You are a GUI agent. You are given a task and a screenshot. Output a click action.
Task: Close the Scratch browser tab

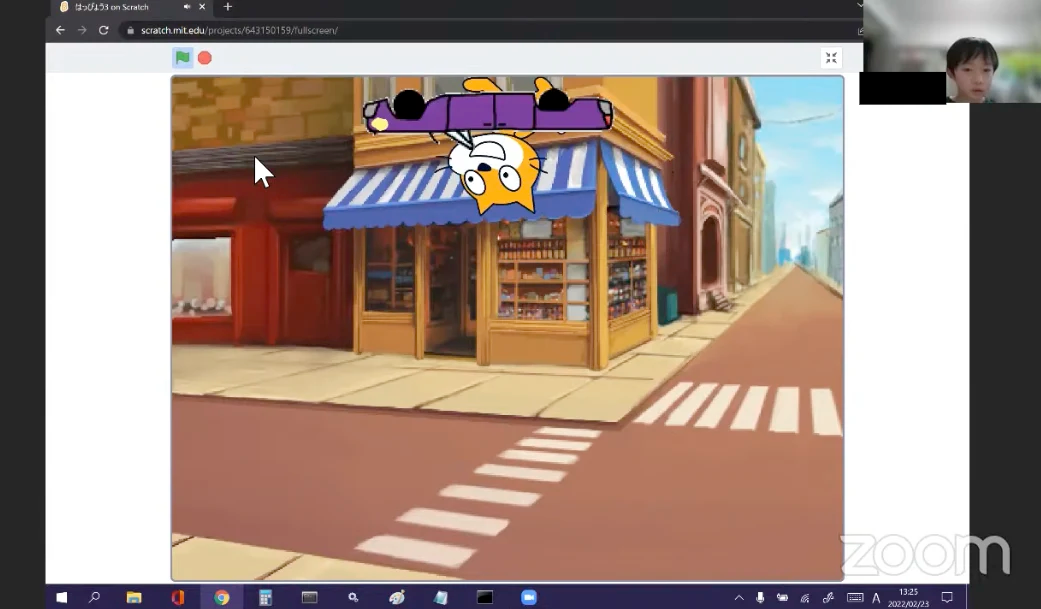[202, 7]
